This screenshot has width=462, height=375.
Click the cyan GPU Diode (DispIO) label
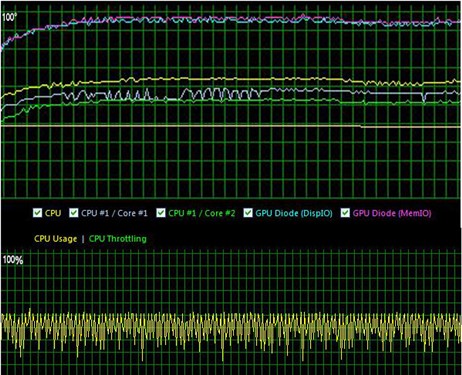click(x=294, y=213)
